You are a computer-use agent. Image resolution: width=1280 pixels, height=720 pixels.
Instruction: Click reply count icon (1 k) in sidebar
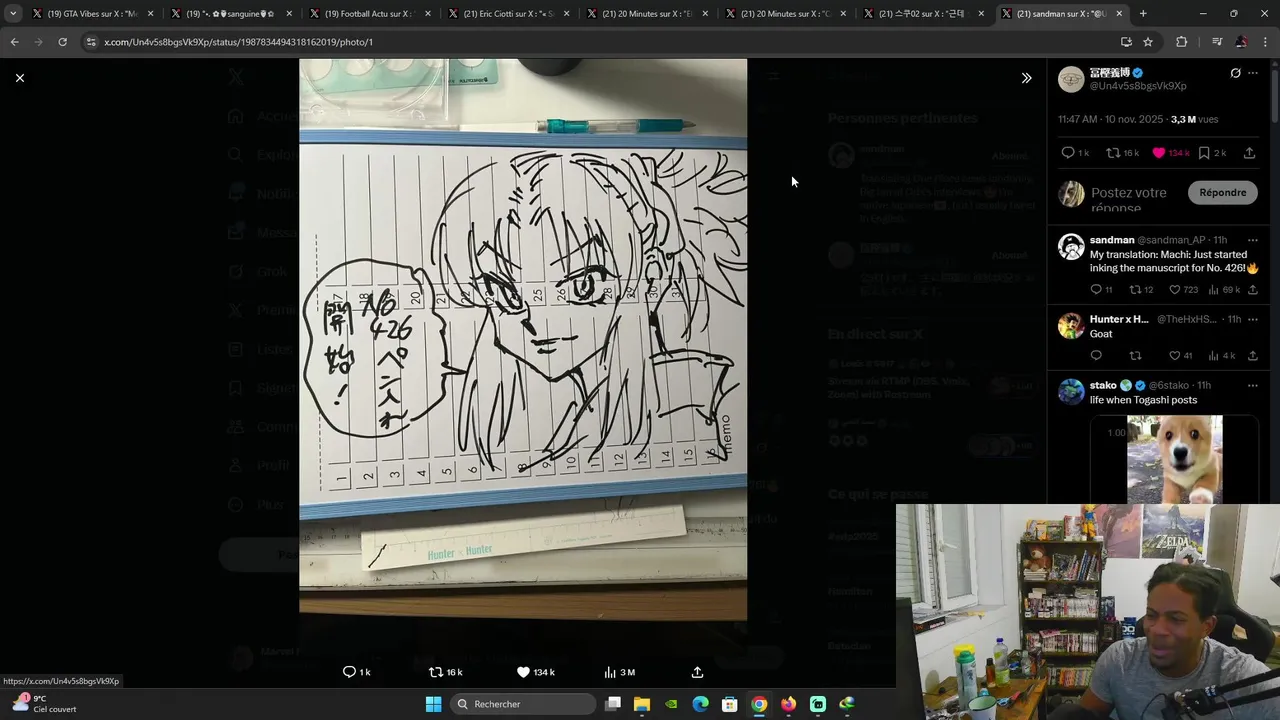coord(1067,153)
